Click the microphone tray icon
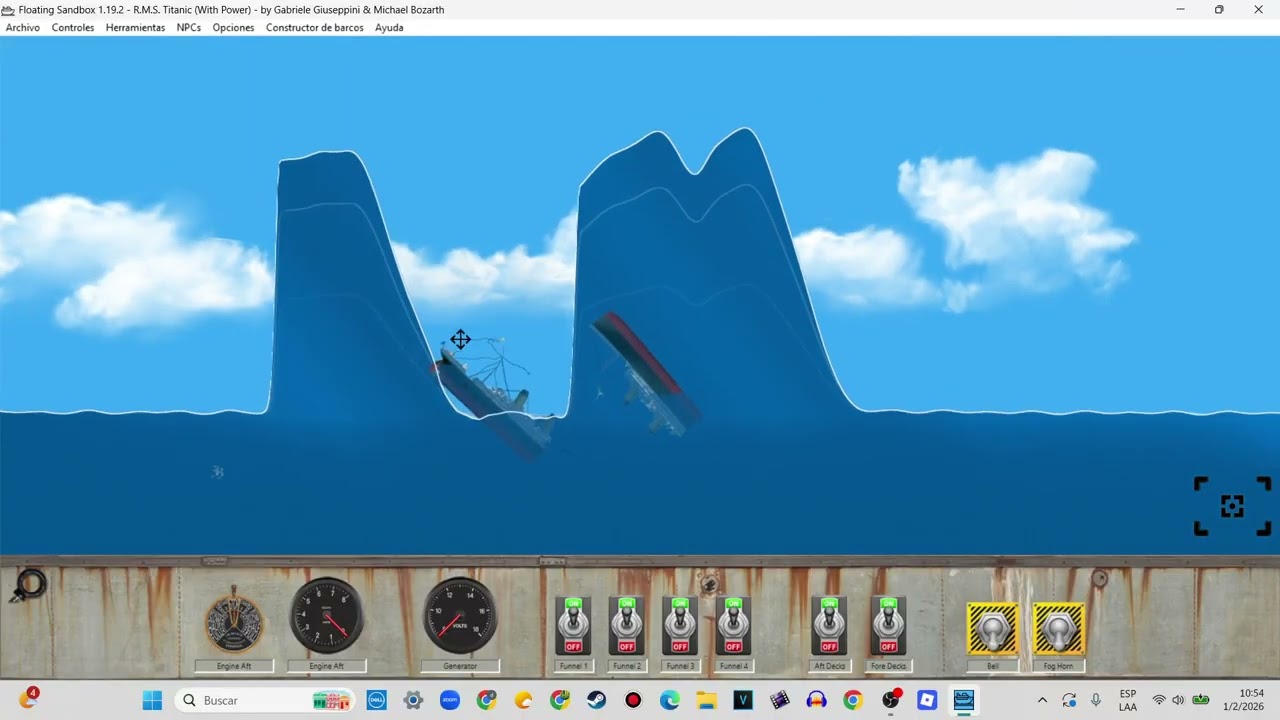This screenshot has height=720, width=1280. click(x=1096, y=700)
